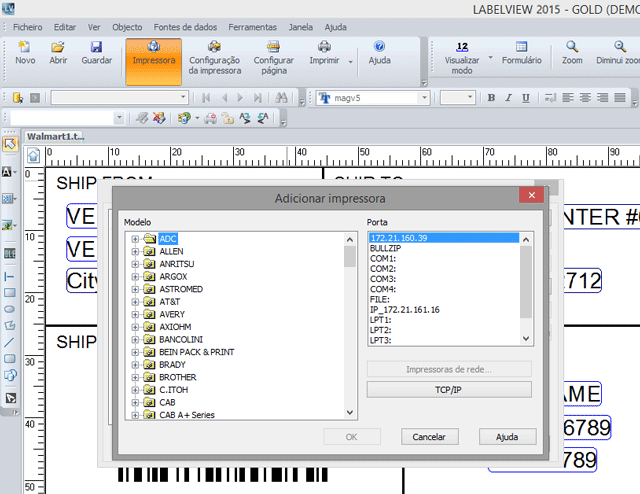Screen dimensions: 640x494
Task: Apply Bold formatting
Action: 491,98
